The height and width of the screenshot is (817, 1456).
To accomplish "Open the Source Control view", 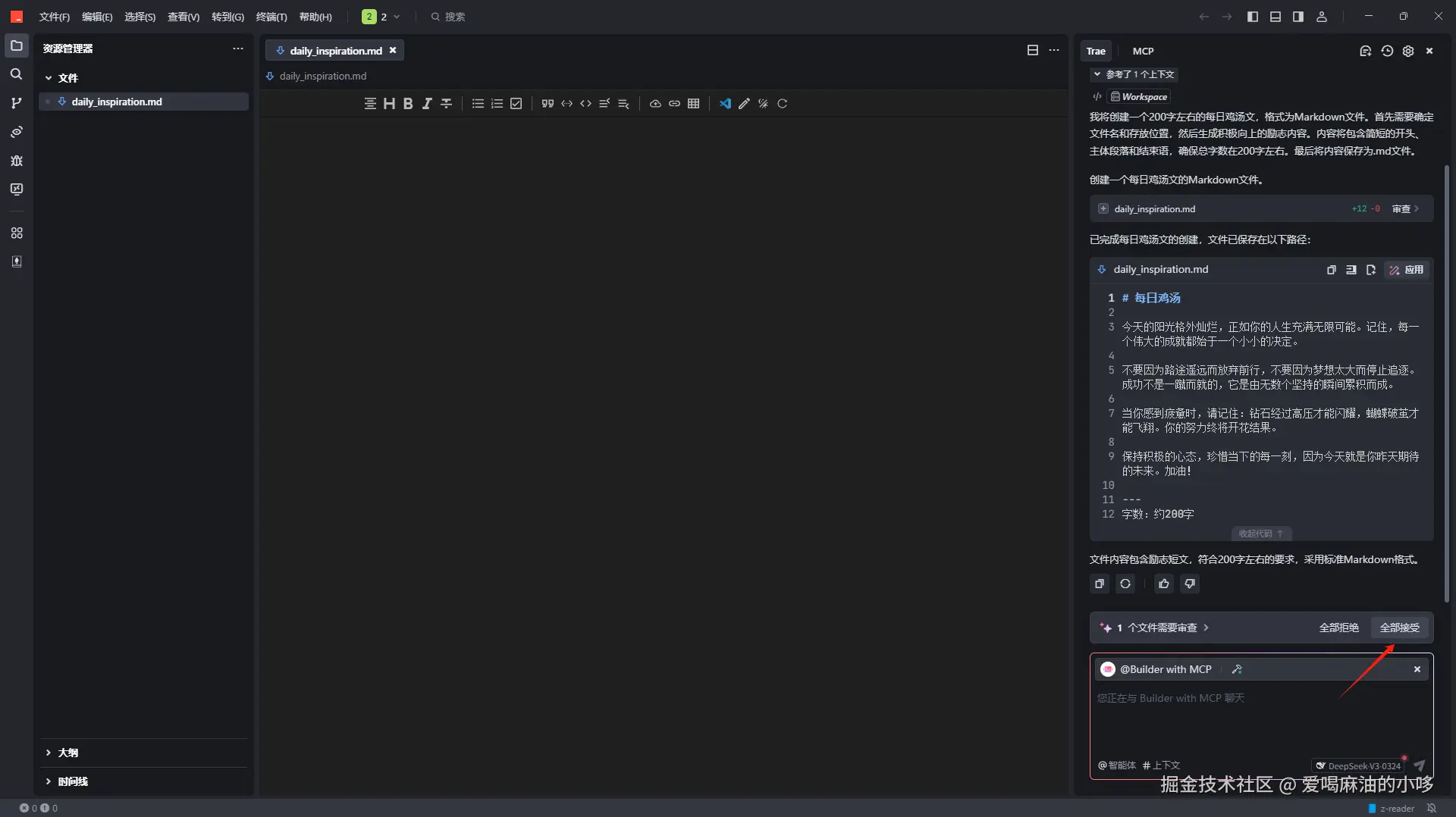I will click(16, 103).
